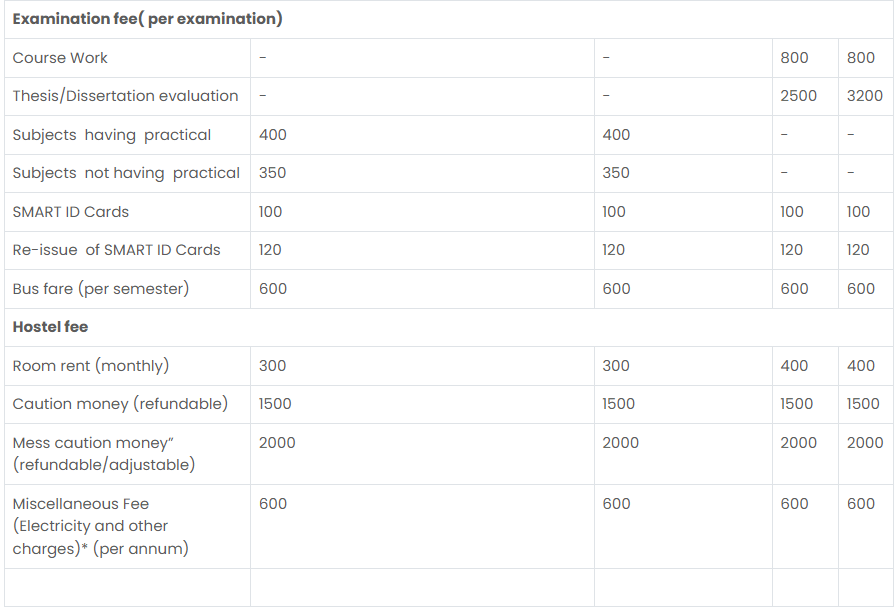Click the 'Bus fare (per semester)' label
Viewport: 895px width, 608px height.
(x=100, y=289)
